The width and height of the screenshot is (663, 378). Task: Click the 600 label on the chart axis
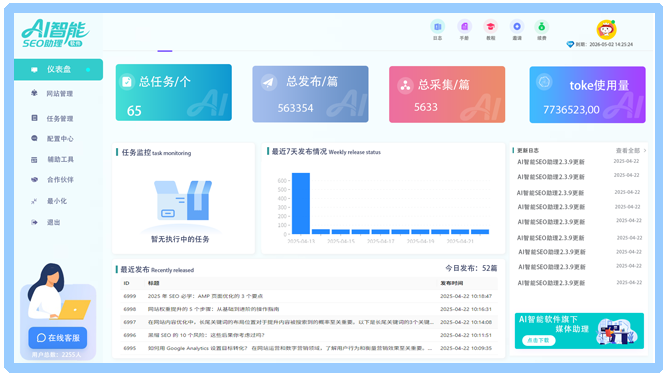[282, 181]
